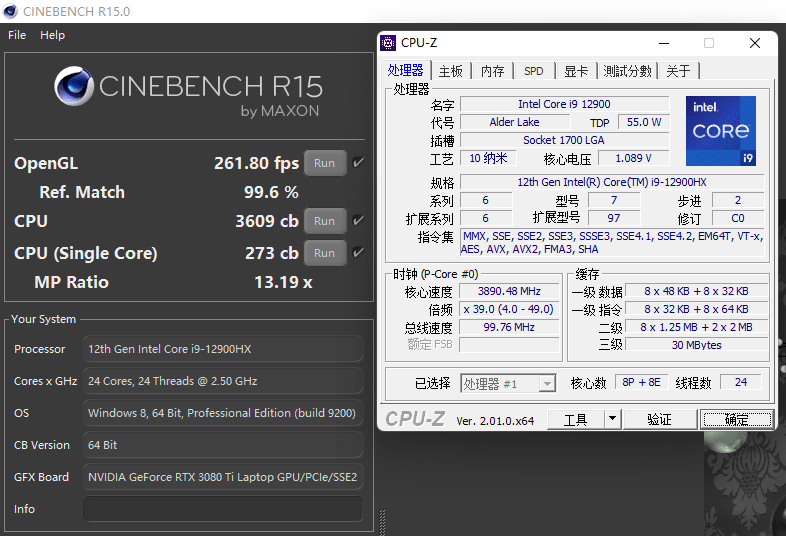The height and width of the screenshot is (536, 786).
Task: Click the 273 cb single core score
Action: tap(272, 253)
